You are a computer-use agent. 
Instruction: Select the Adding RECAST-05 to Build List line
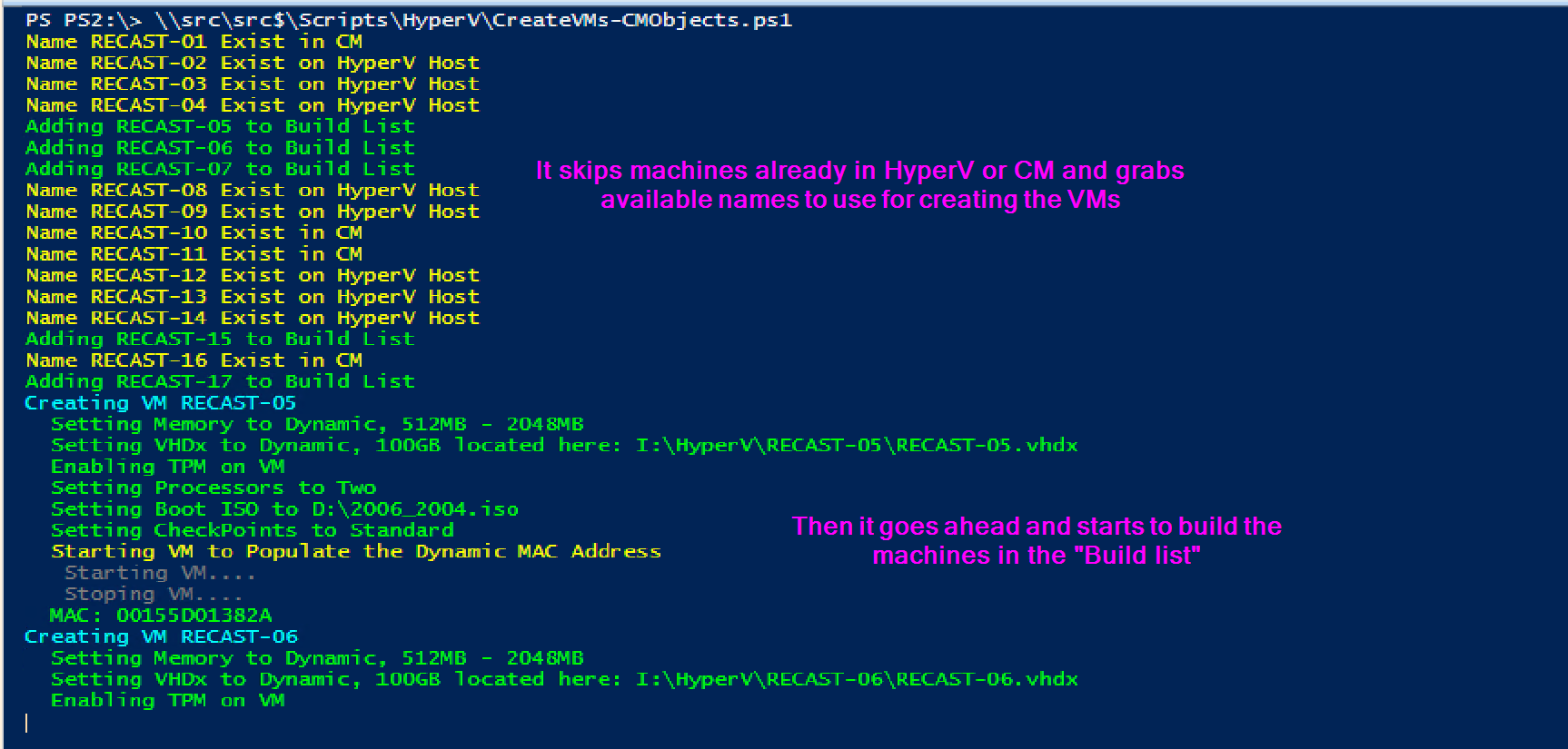coord(219,126)
